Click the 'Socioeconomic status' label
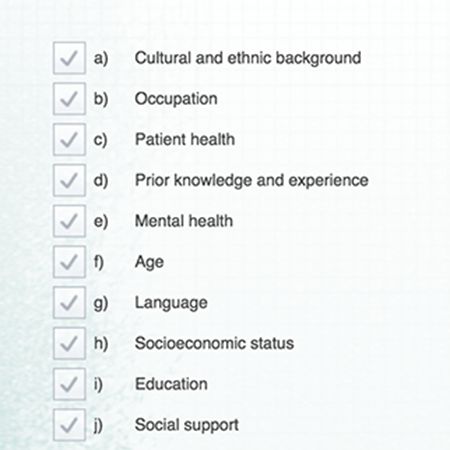 [x=214, y=343]
